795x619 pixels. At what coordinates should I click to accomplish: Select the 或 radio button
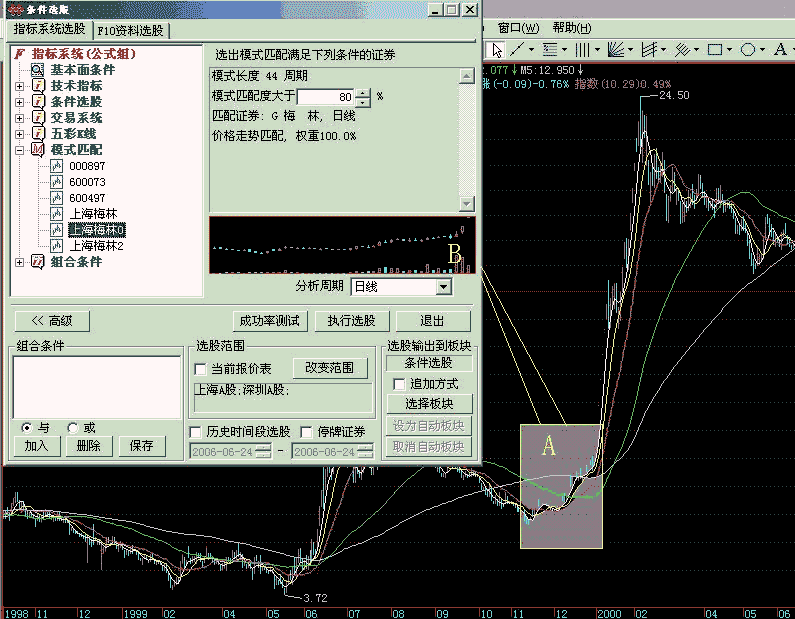pos(73,427)
